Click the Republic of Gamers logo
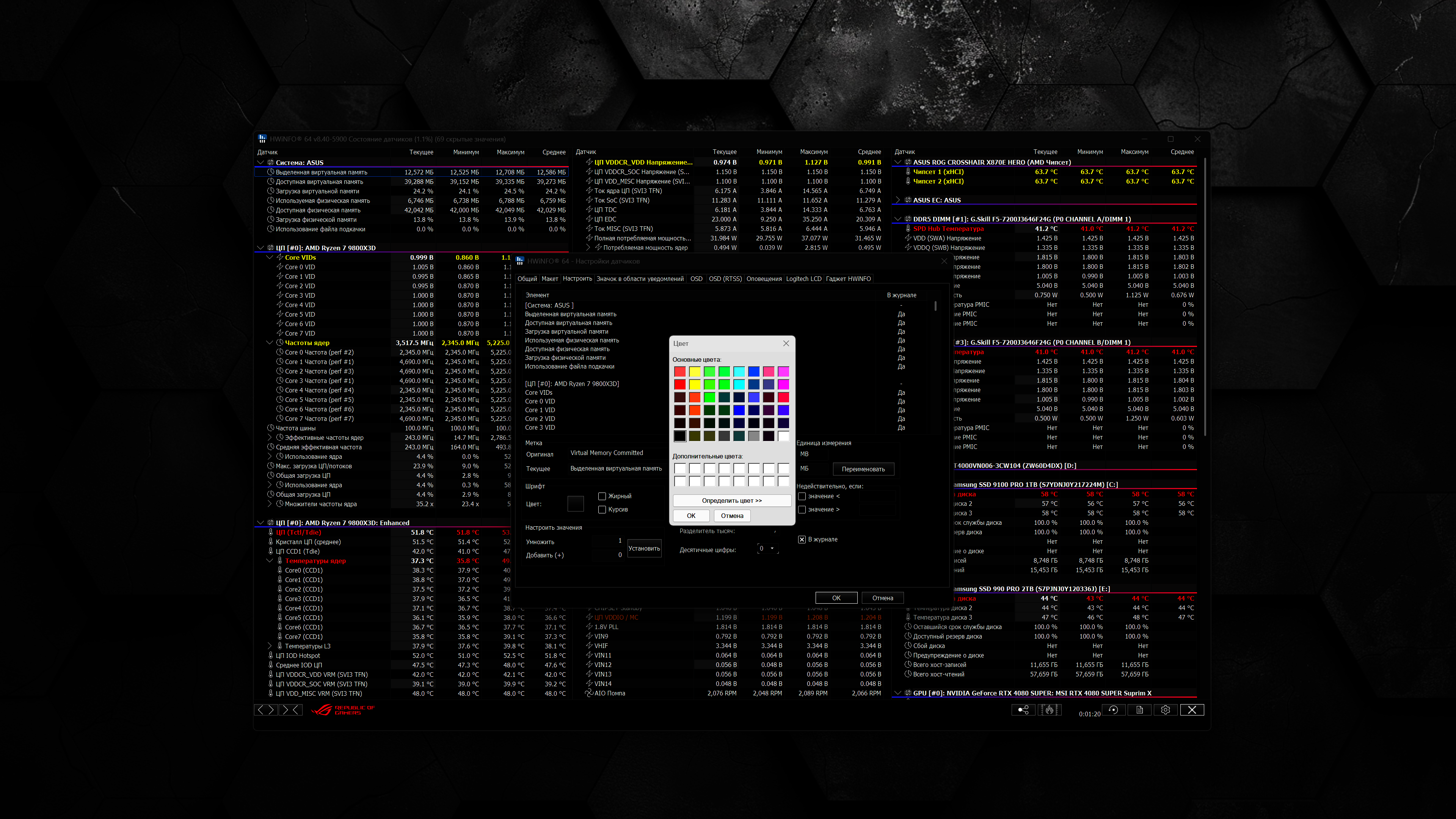 342,710
